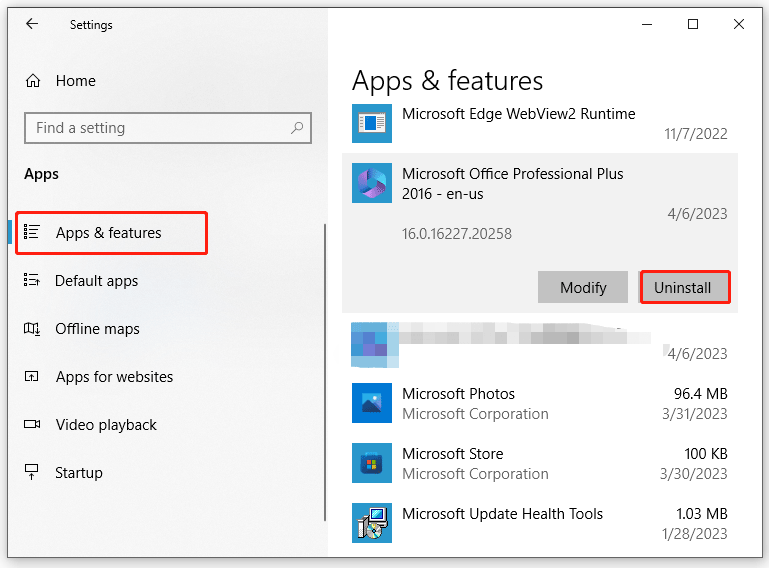This screenshot has width=769, height=568.
Task: Open the Default apps page
Action: 96,281
